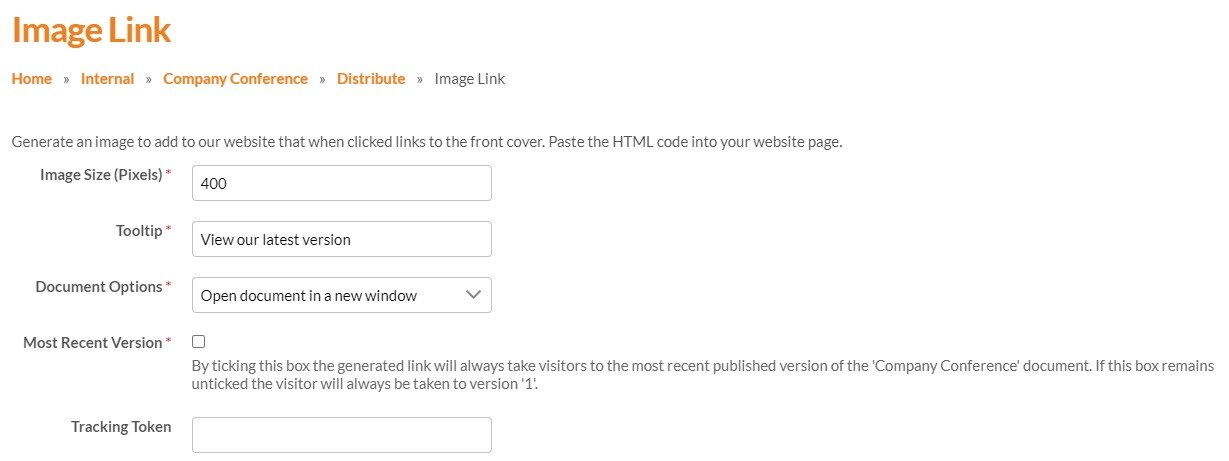Click the Document Options label
This screenshot has width=1229, height=461.
pyautogui.click(x=98, y=287)
